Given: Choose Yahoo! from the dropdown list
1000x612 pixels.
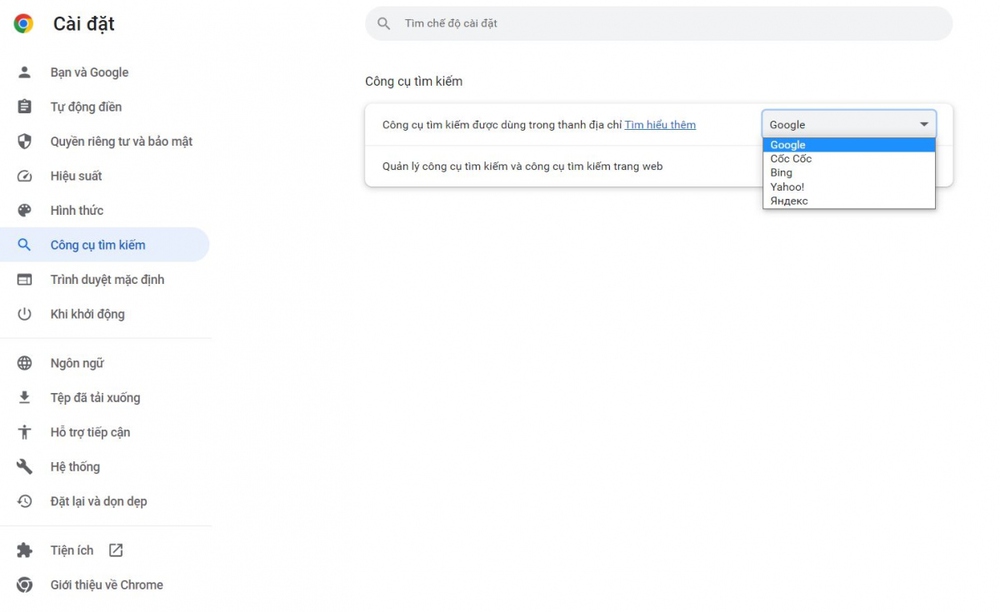Looking at the screenshot, I should [849, 187].
